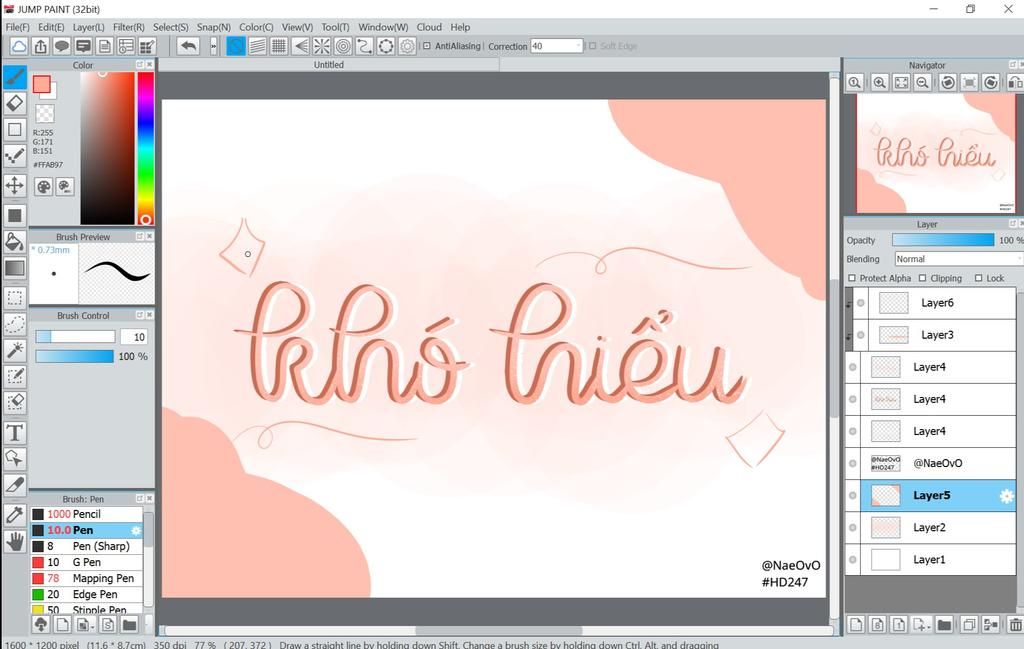Click the rainbow hue bar
The height and width of the screenshot is (649, 1024).
[146, 148]
